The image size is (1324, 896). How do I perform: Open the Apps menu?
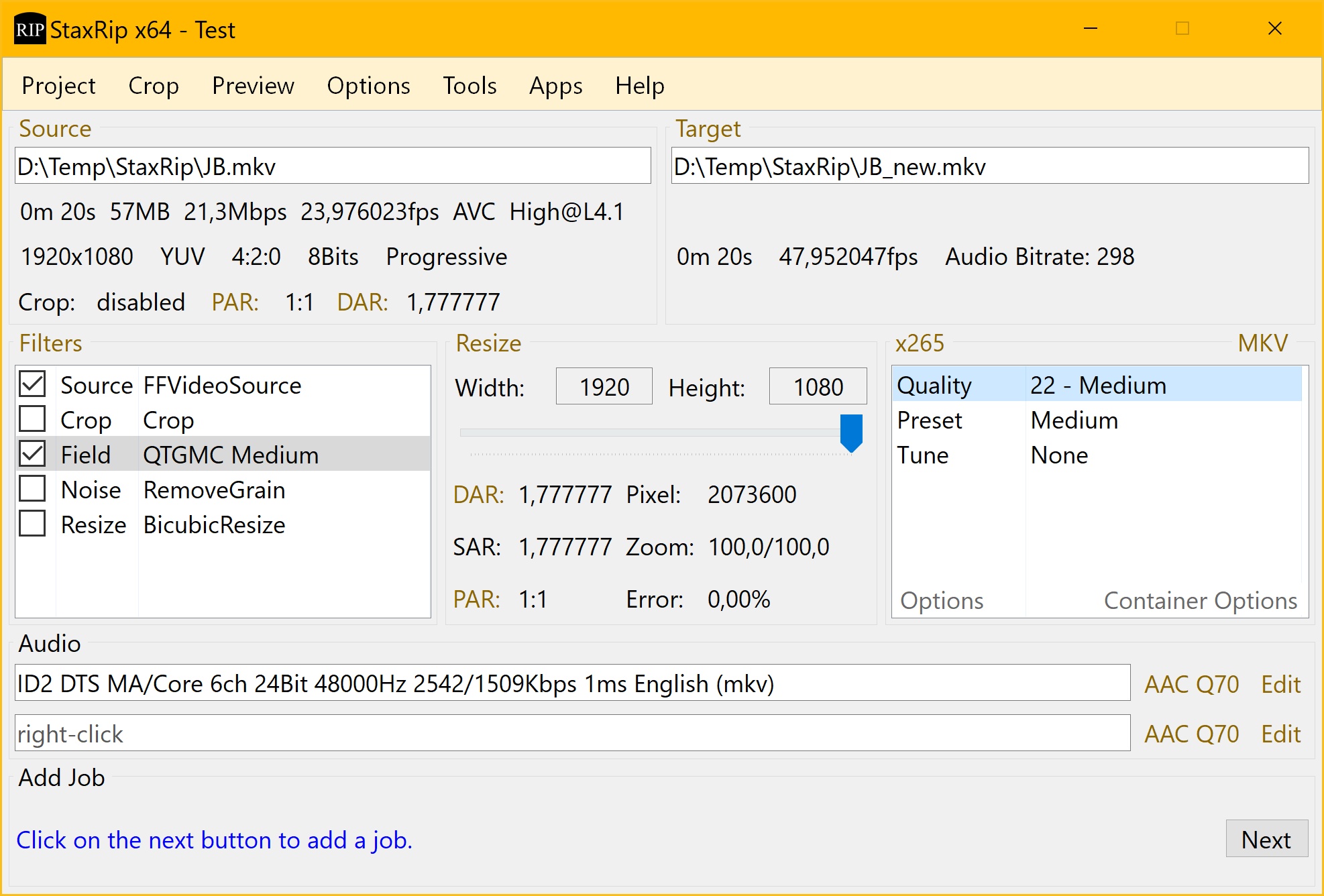click(555, 86)
